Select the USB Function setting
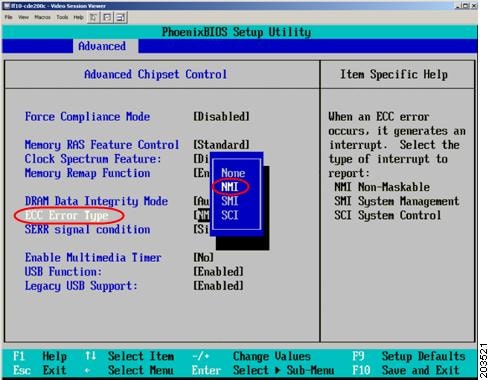The image size is (490, 380). point(63,272)
